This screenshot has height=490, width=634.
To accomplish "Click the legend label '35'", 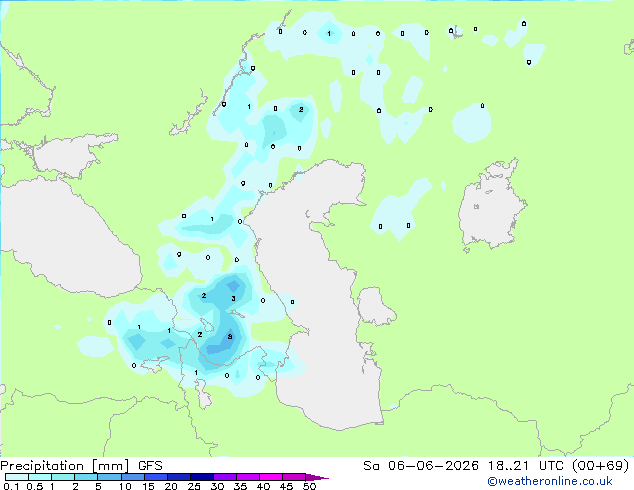I will pyautogui.click(x=240, y=486).
